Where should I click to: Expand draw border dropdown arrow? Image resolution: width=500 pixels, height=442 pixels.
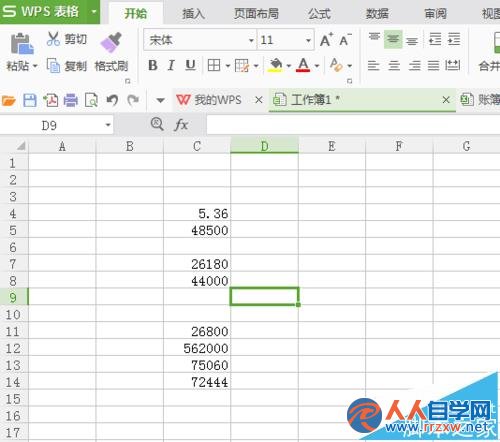(x=256, y=66)
